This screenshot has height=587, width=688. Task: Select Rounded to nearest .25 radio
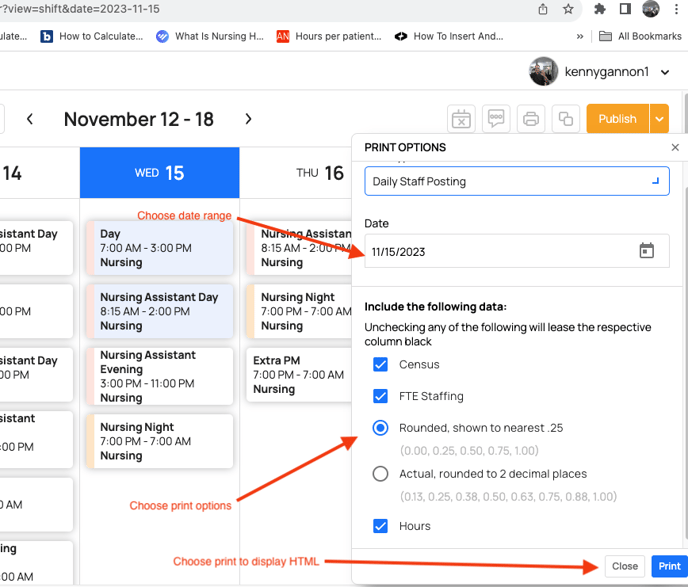pos(380,428)
